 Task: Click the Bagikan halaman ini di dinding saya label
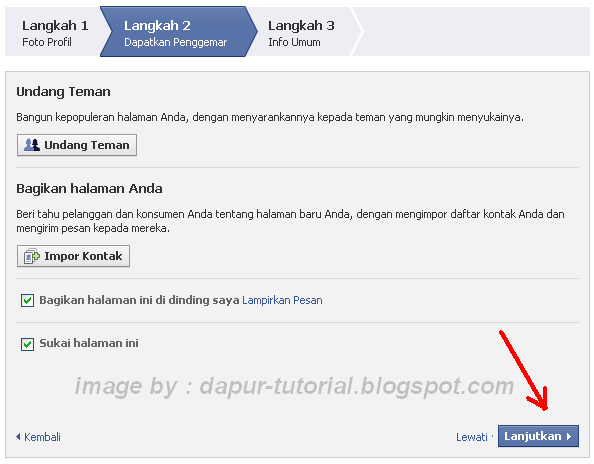[139, 300]
